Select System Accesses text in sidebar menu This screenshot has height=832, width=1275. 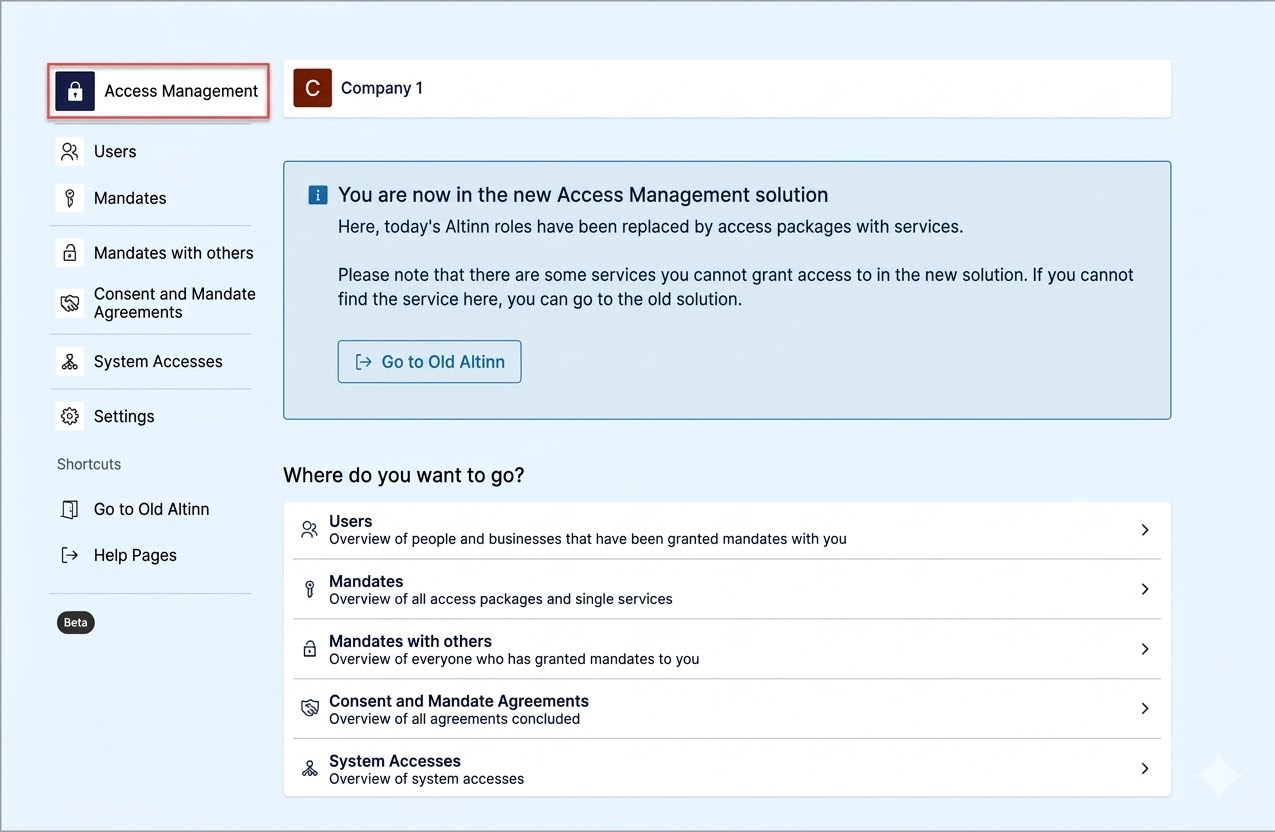158,362
